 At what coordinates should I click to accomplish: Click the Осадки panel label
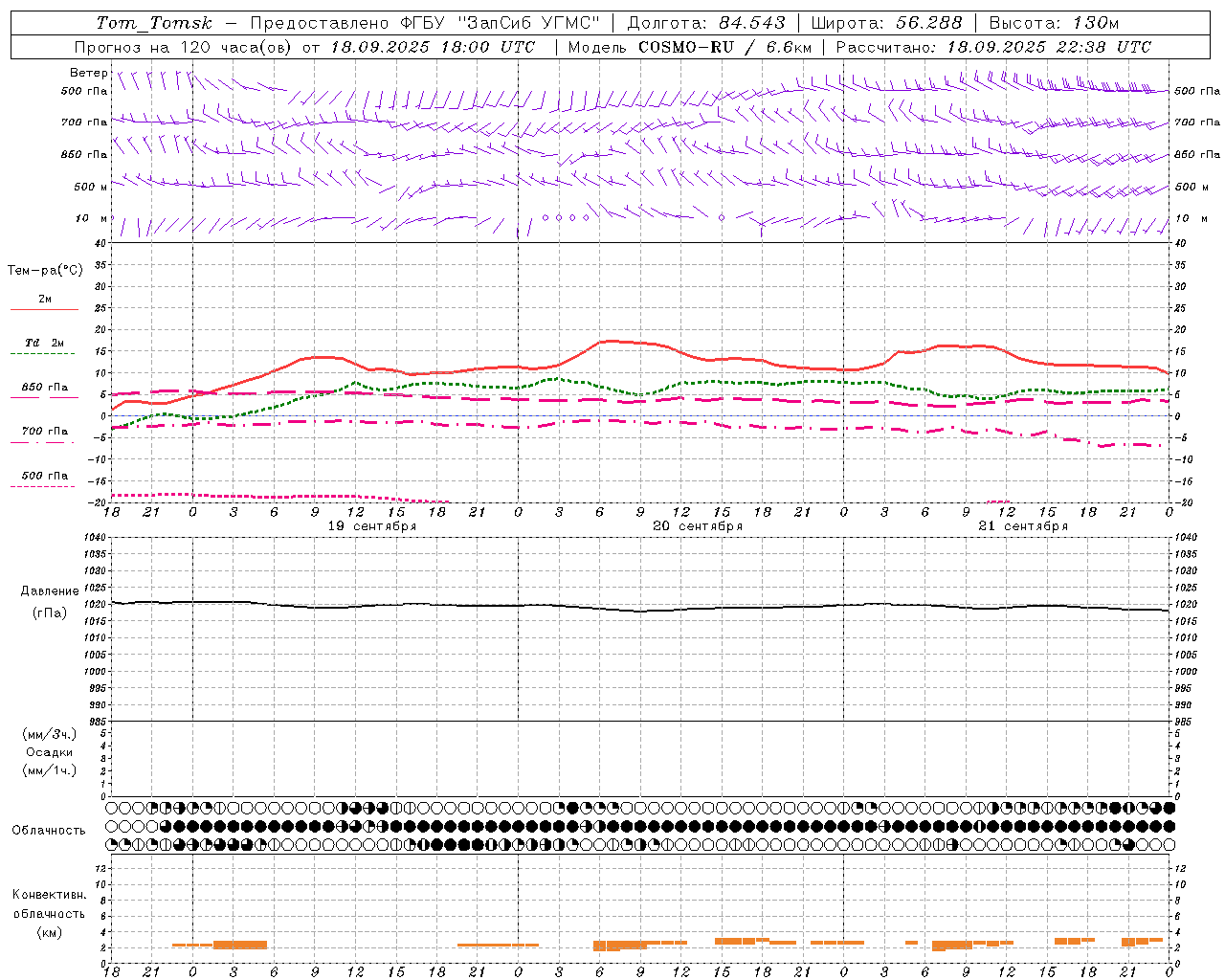(x=50, y=752)
